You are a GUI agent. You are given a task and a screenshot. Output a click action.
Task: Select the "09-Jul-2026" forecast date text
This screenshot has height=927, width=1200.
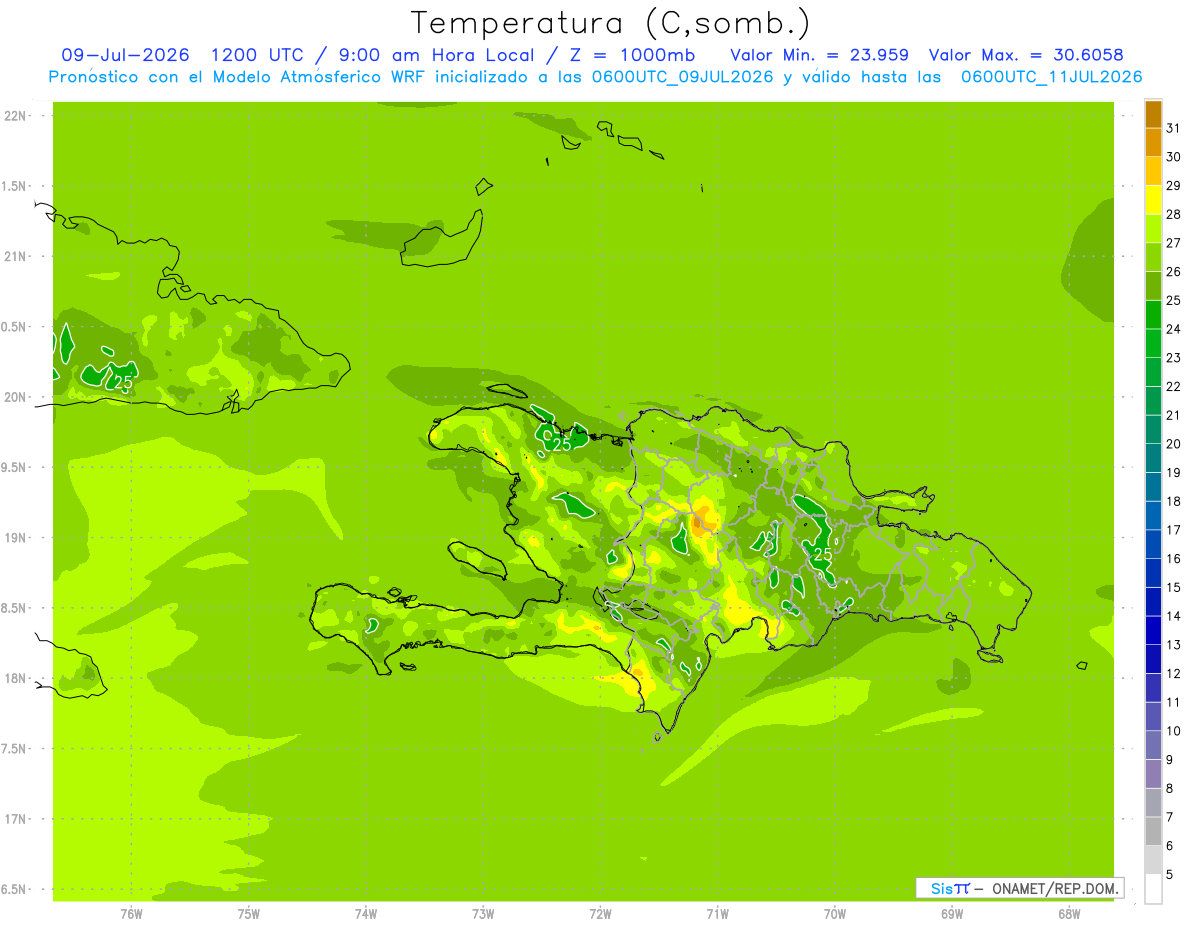(126, 55)
